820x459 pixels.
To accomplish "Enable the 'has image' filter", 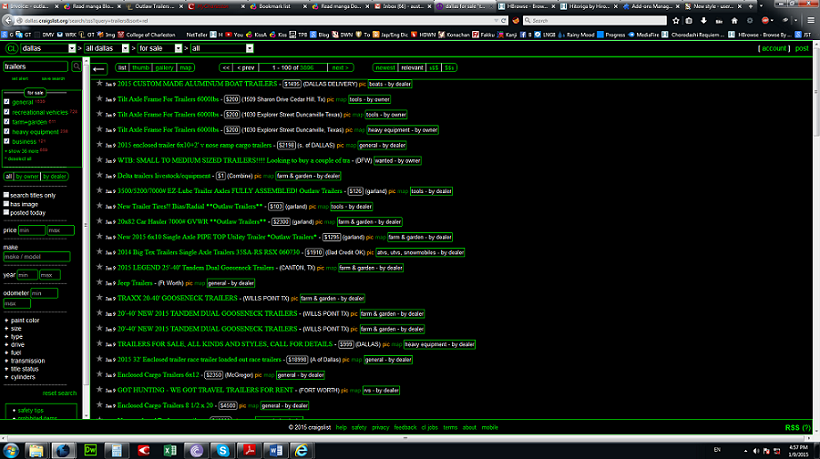I will coord(5,204).
